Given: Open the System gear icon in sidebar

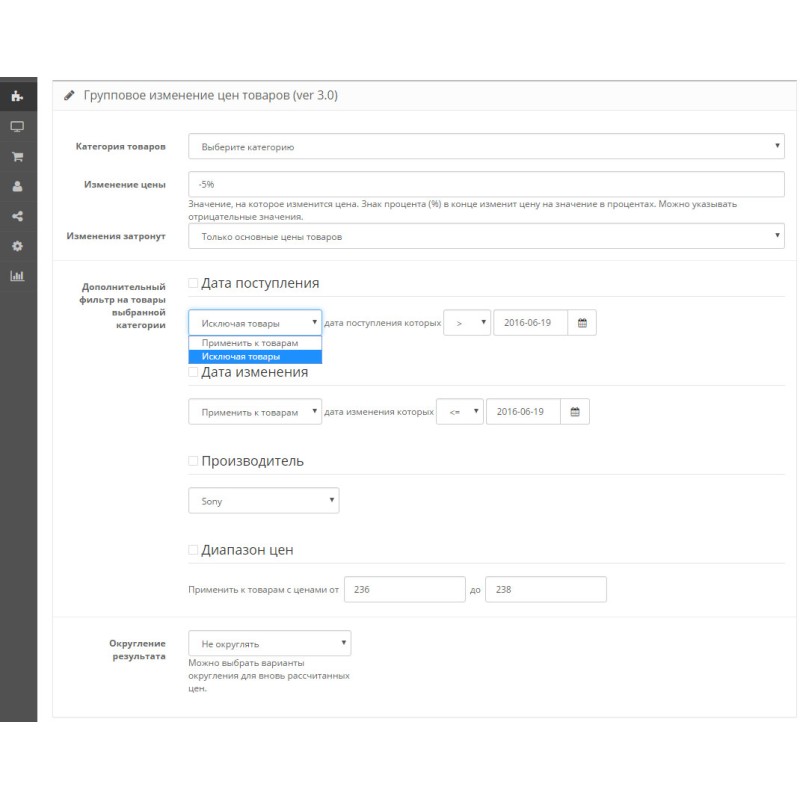Looking at the screenshot, I should 17,246.
